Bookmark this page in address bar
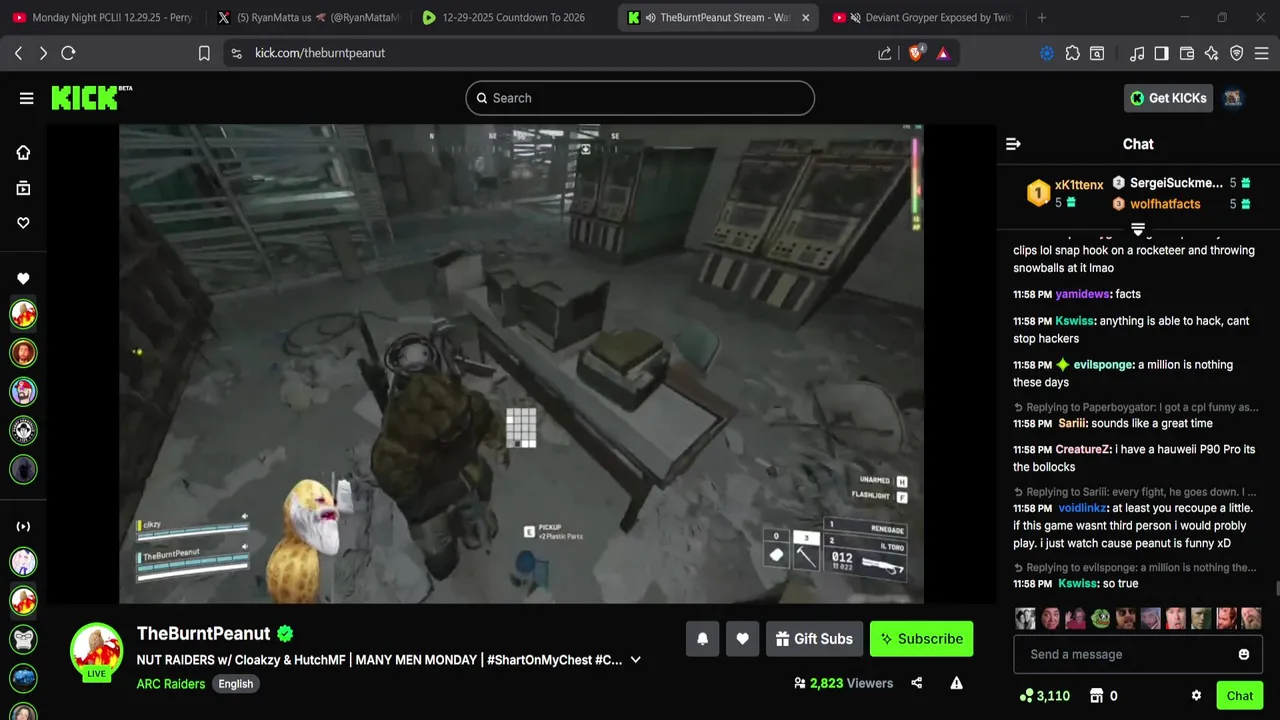 (204, 53)
